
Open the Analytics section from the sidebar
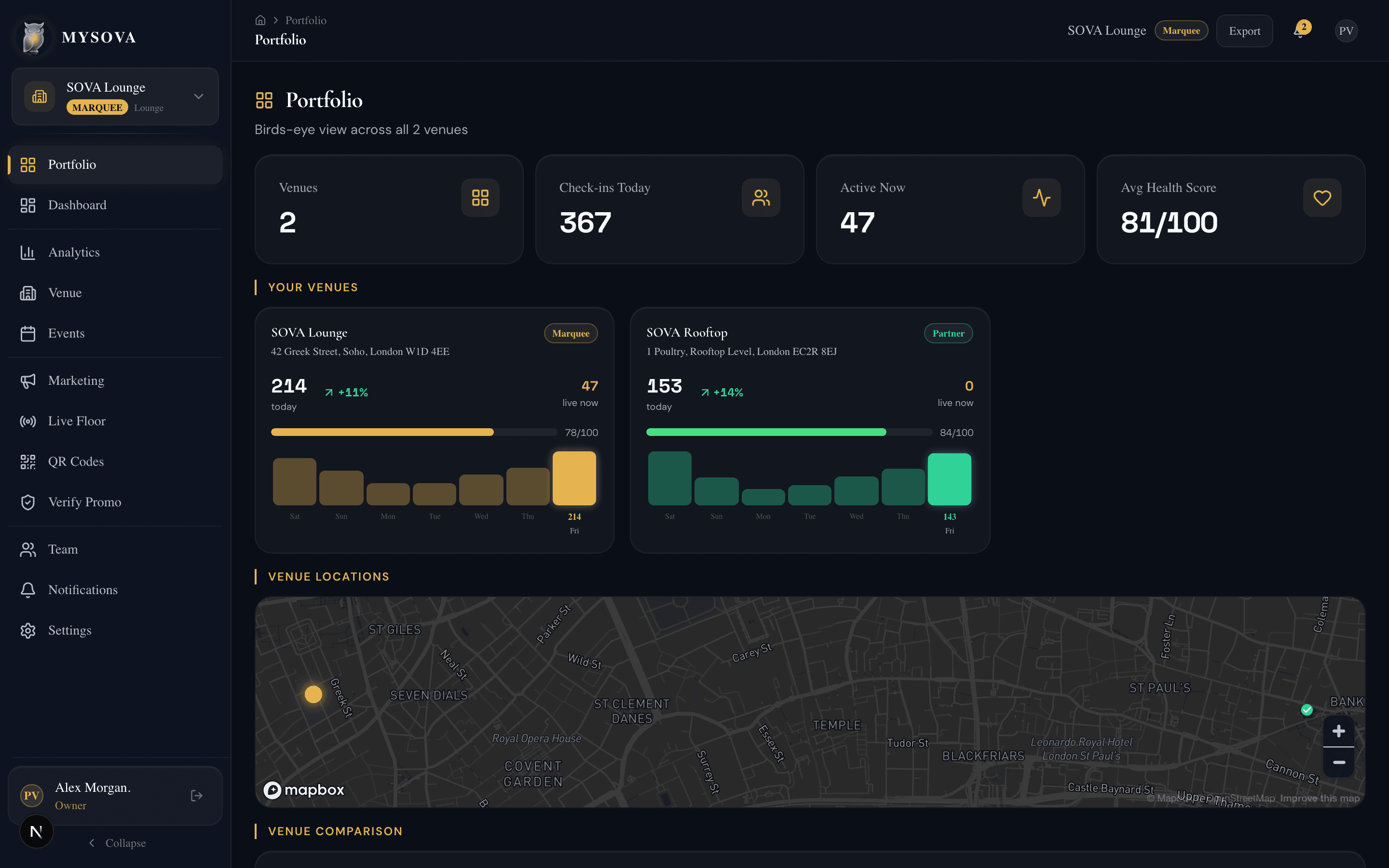click(x=73, y=252)
